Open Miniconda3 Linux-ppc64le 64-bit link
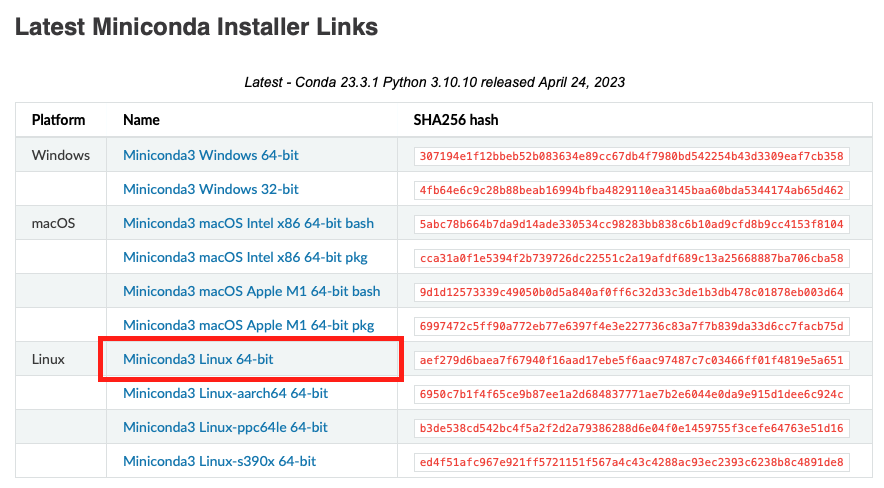884x488 pixels. point(226,427)
